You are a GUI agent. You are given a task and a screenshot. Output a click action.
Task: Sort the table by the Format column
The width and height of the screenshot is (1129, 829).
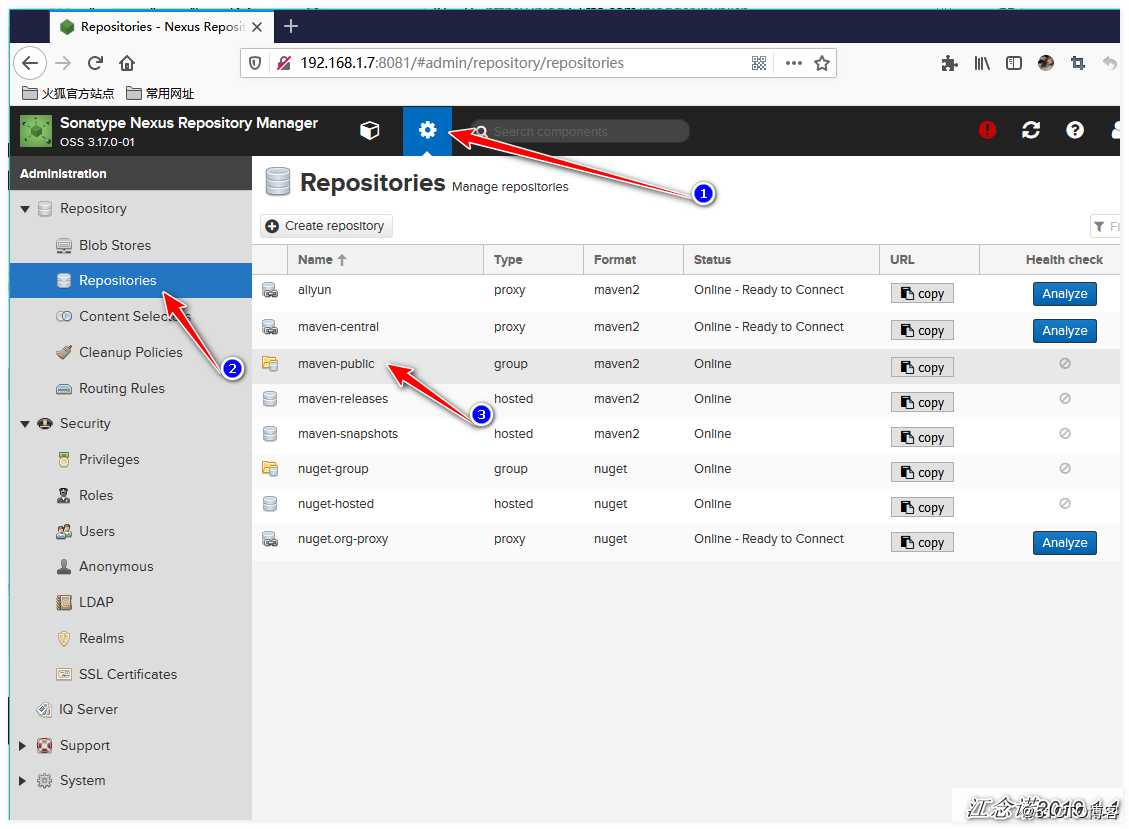click(x=634, y=260)
